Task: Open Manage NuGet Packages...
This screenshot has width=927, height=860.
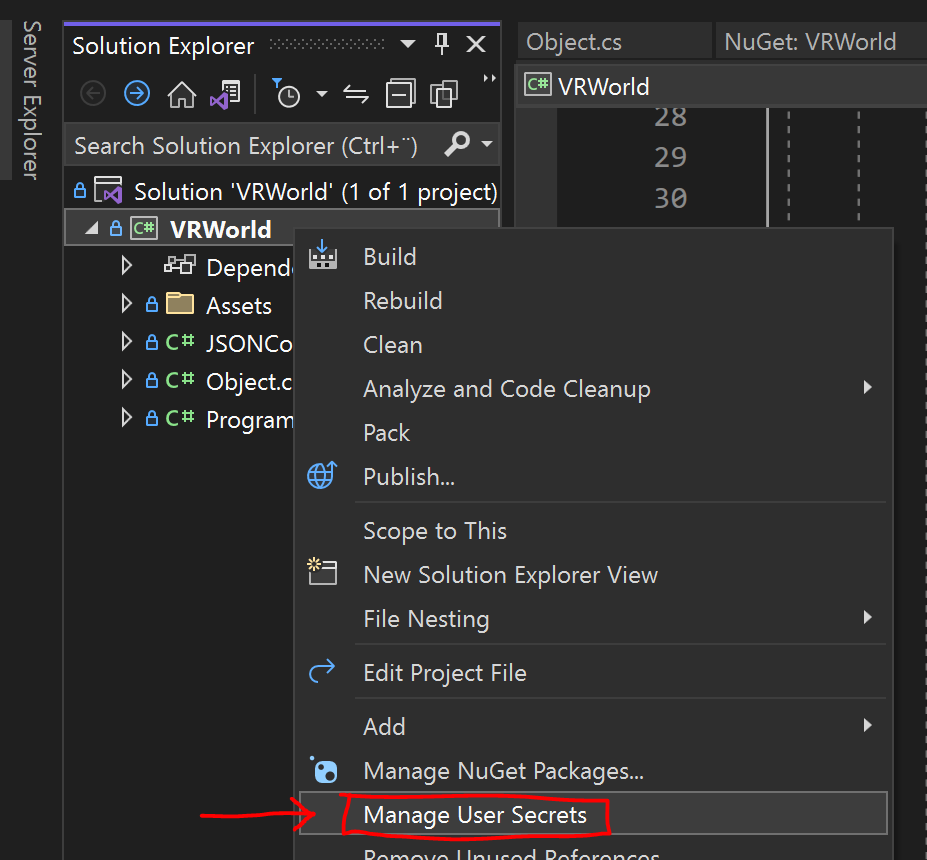Action: [592, 771]
